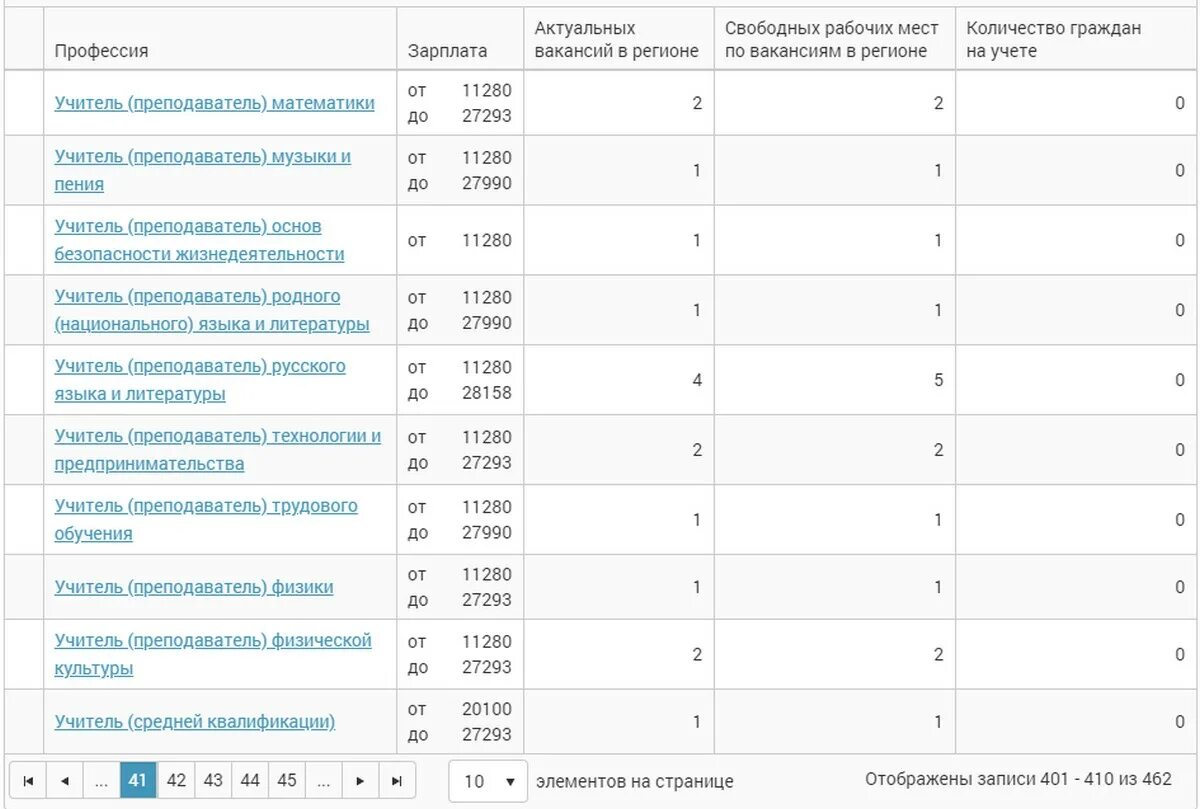
Task: Click the 'элементов на странице' label
Action: coord(635,781)
